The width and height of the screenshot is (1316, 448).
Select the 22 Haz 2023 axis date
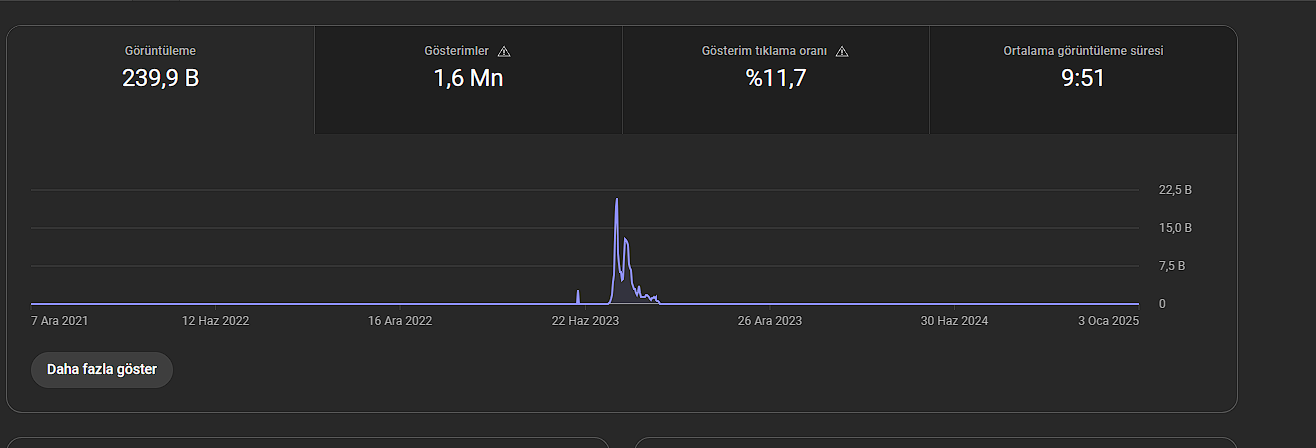pyautogui.click(x=586, y=321)
